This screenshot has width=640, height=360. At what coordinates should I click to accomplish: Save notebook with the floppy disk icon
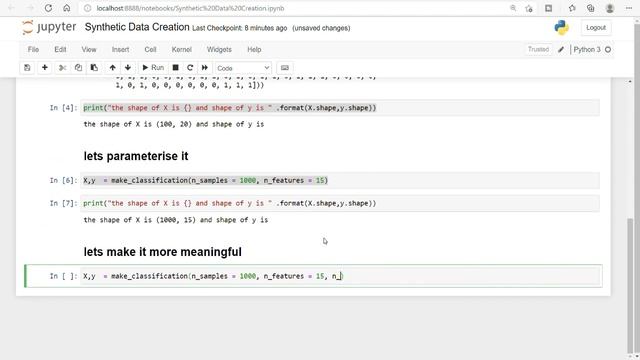(x=27, y=68)
